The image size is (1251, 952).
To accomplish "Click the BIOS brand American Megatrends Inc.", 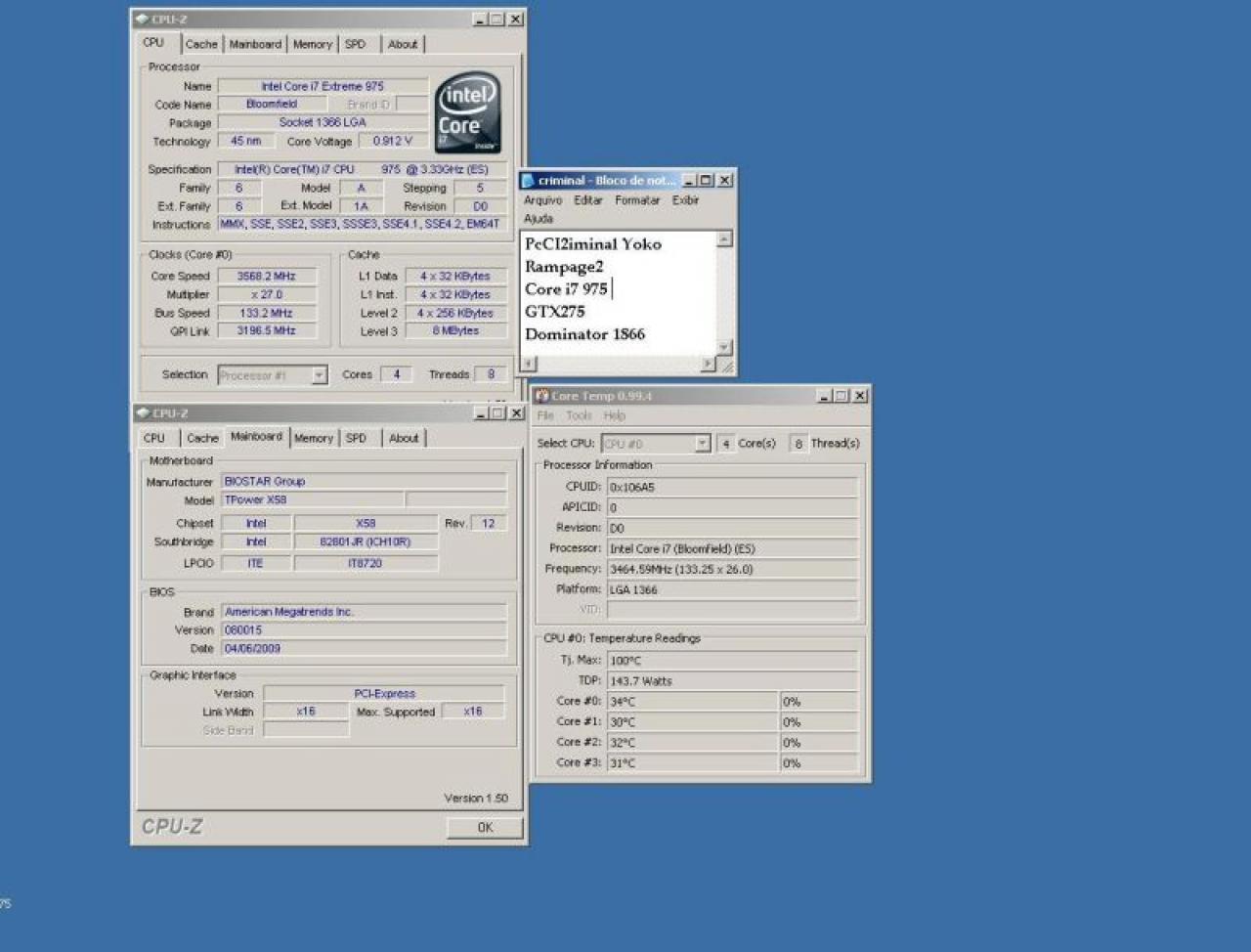I will [x=364, y=612].
